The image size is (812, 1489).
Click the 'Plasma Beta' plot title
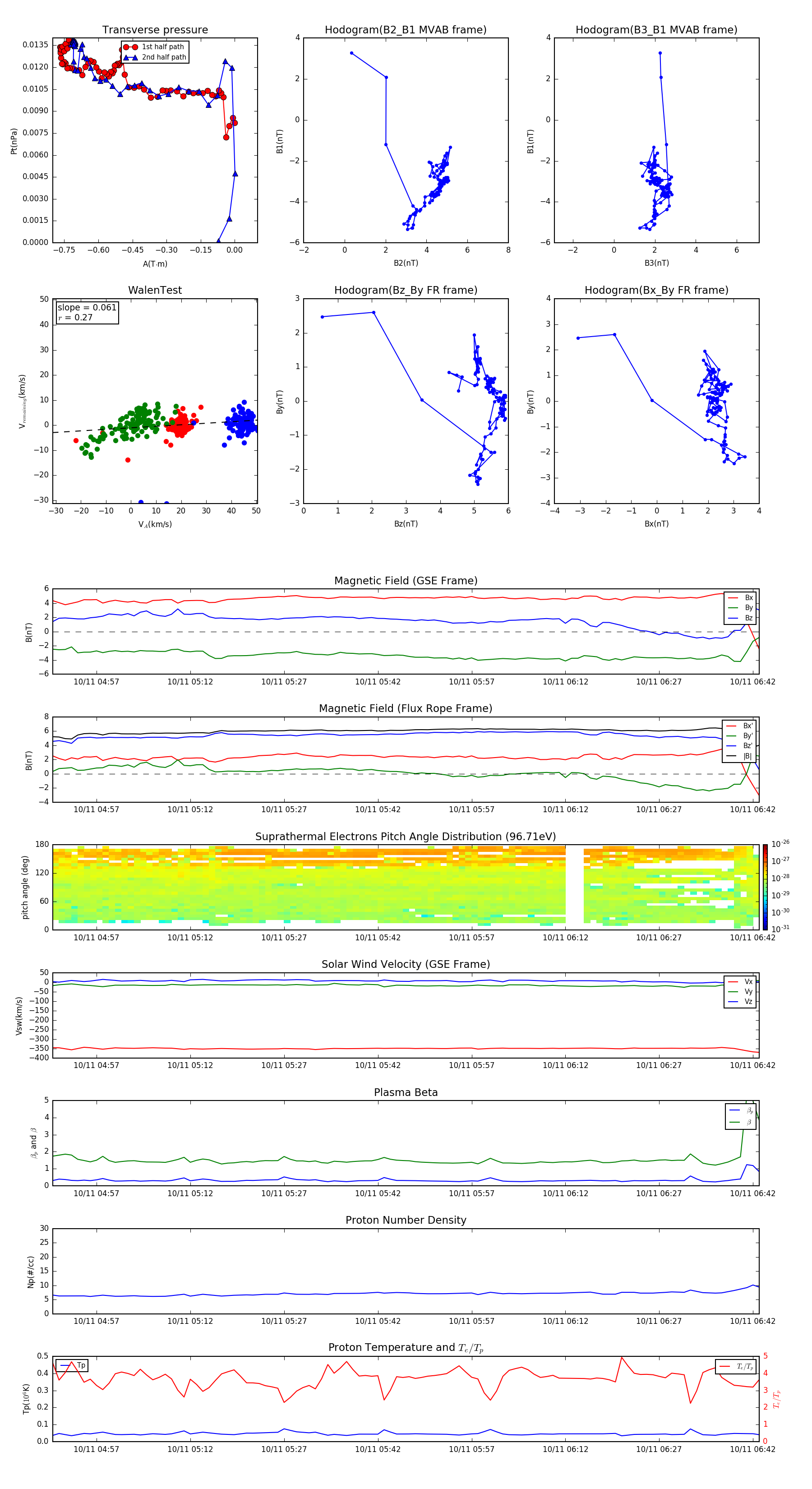(406, 1093)
